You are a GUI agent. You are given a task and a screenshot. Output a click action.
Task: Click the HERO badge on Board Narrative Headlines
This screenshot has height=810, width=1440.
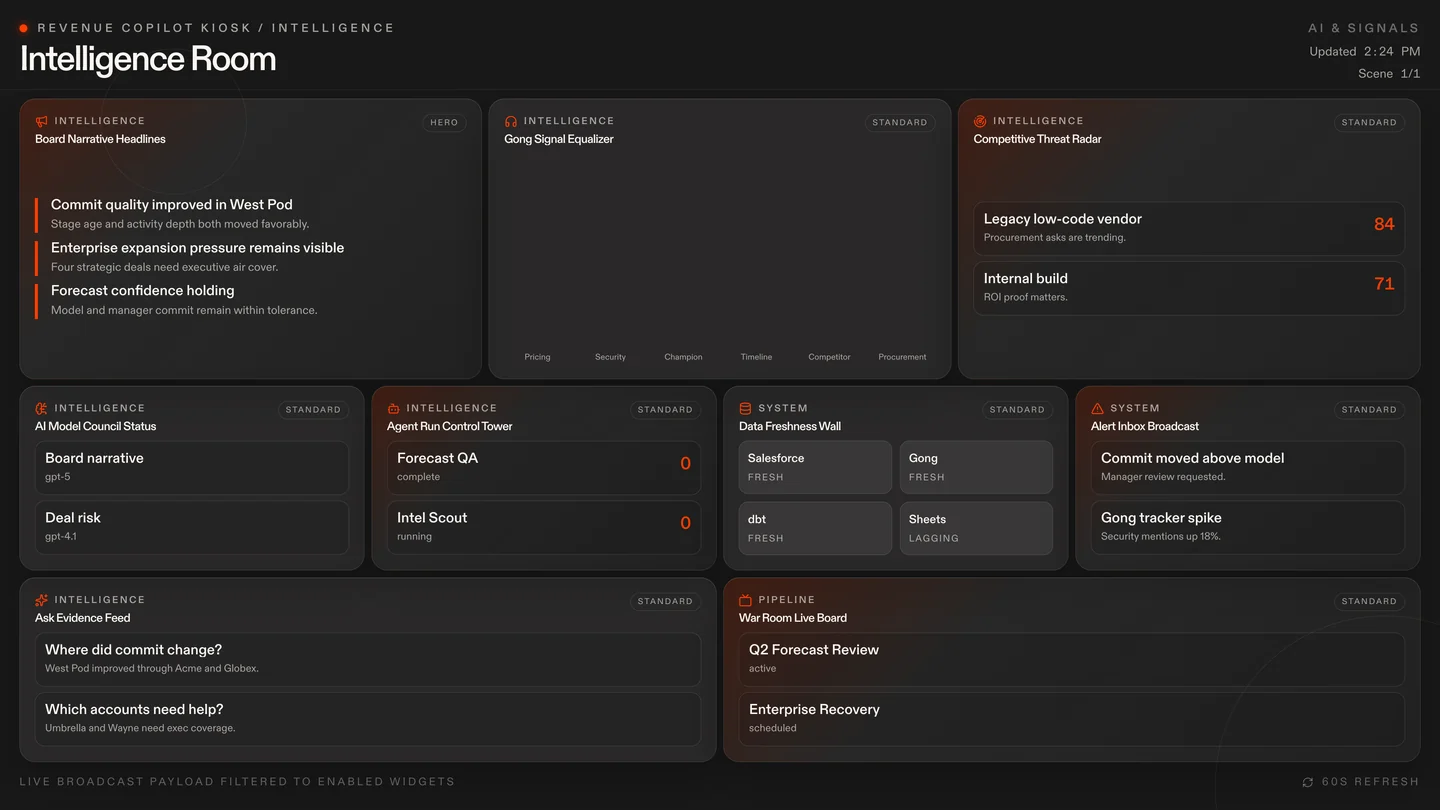(444, 122)
